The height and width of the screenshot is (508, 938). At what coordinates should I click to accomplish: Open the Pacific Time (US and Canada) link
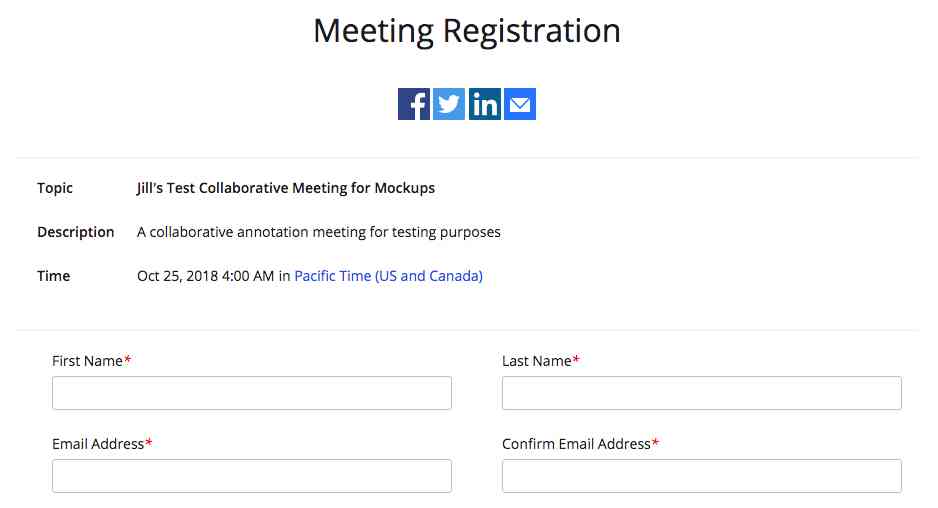(388, 276)
